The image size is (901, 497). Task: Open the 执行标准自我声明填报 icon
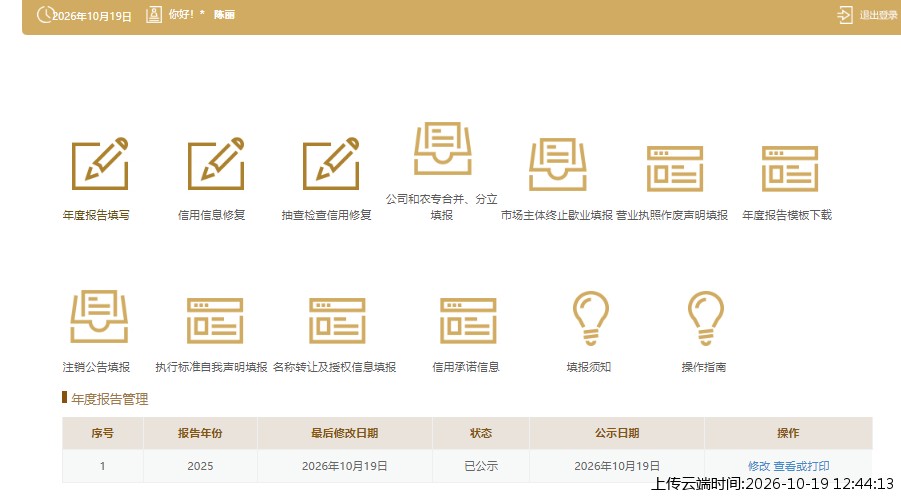coord(215,321)
